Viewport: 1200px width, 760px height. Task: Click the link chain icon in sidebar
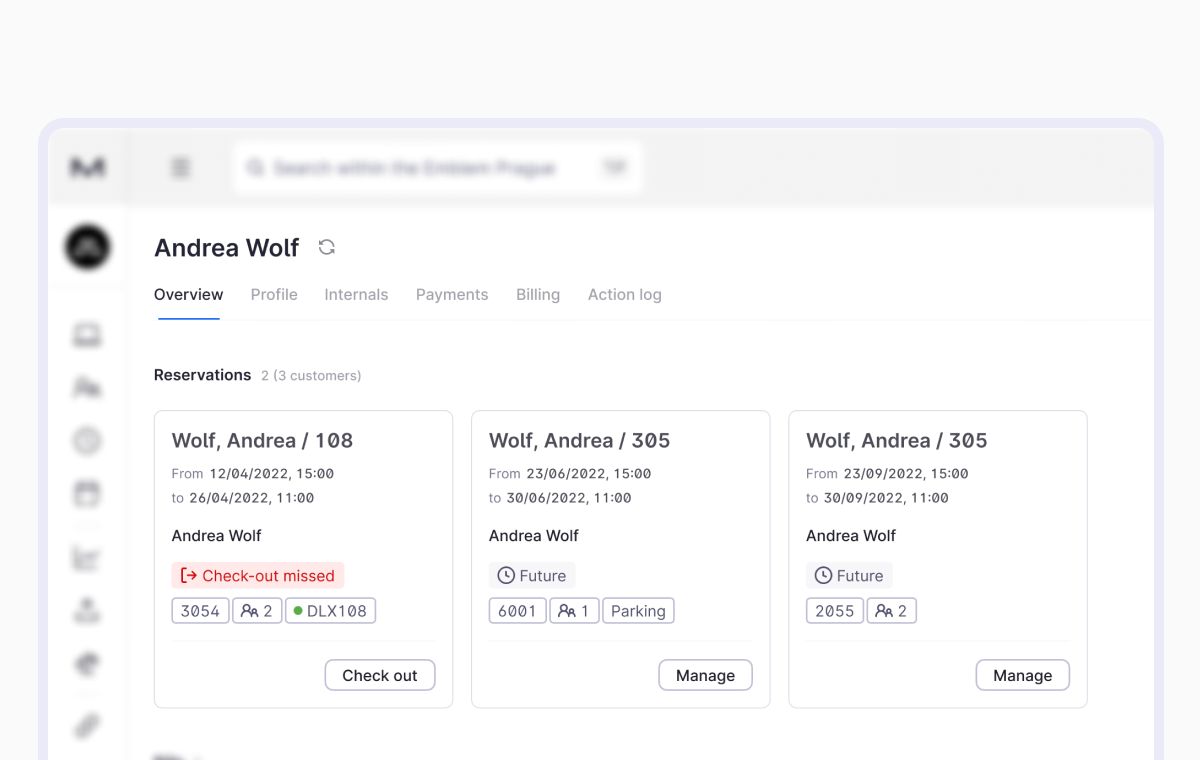(87, 725)
